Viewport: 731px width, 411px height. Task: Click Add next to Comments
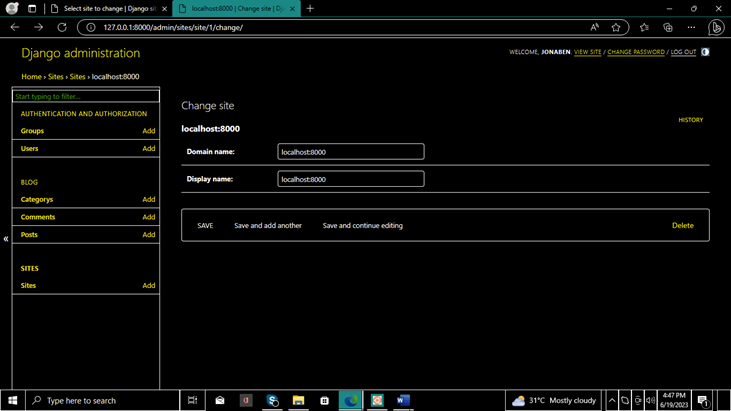click(x=149, y=217)
